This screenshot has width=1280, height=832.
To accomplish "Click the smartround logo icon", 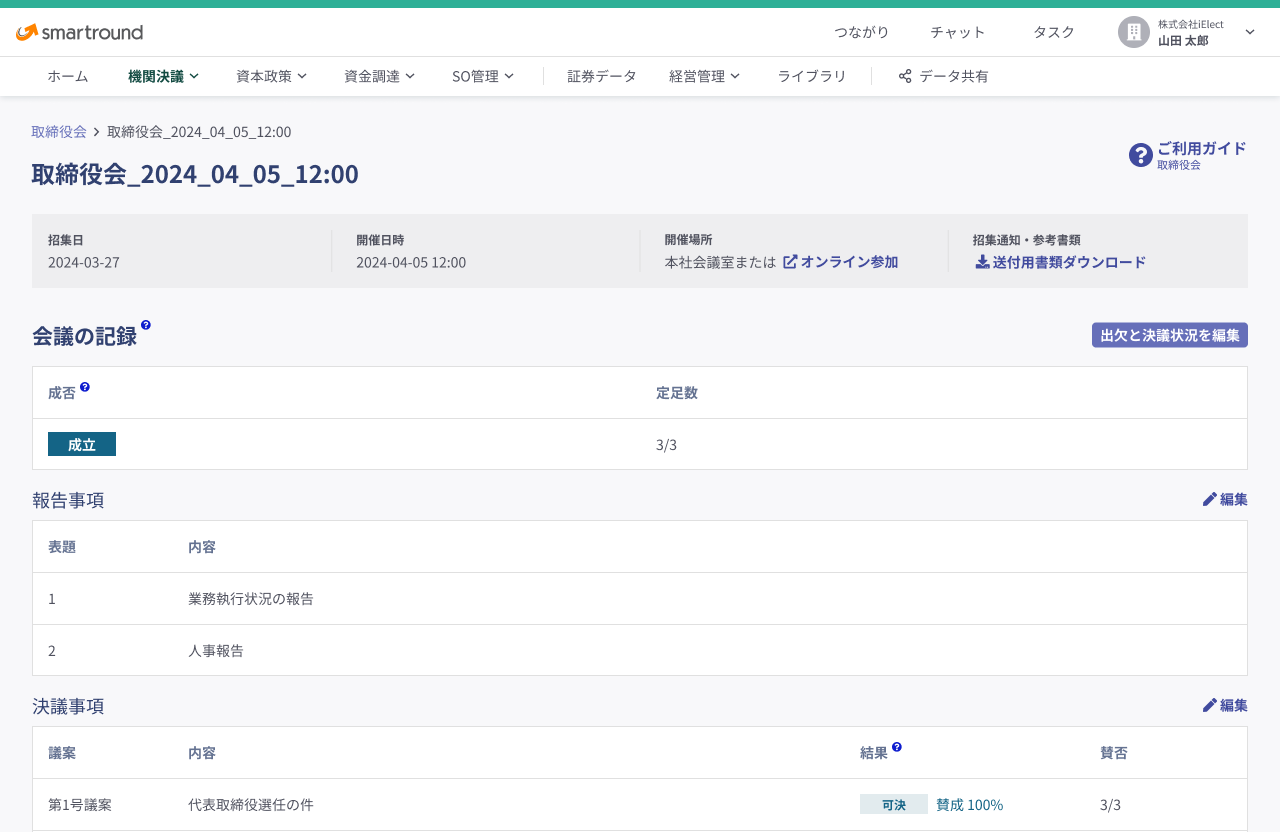I will [x=26, y=31].
